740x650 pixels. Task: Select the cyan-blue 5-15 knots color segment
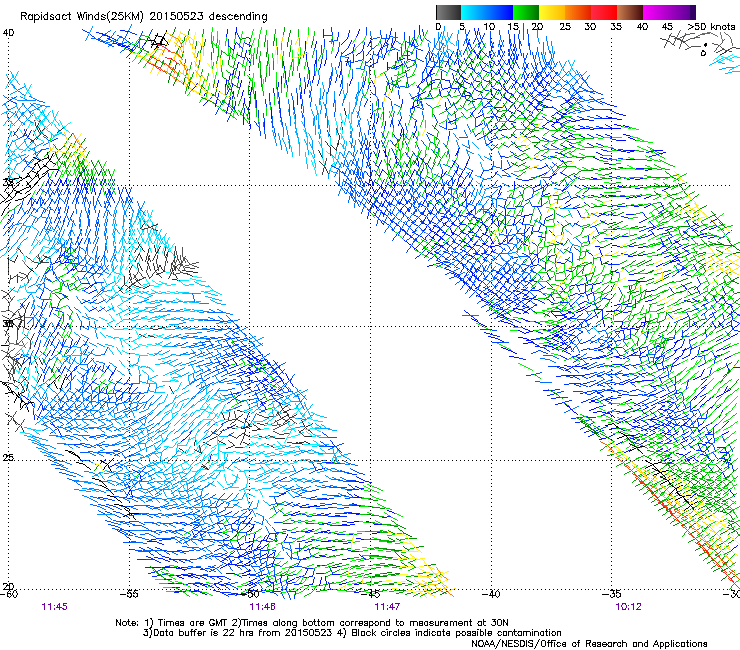487,12
